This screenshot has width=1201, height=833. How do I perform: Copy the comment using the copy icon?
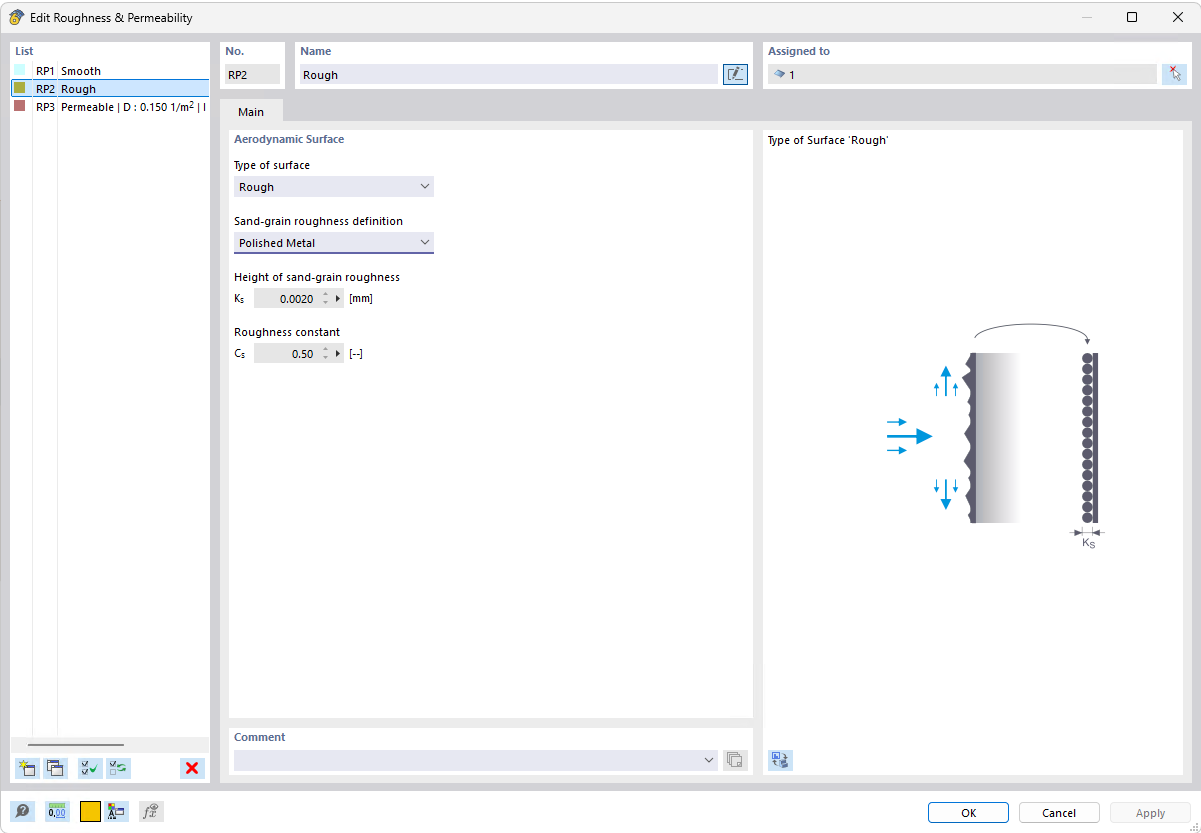735,760
